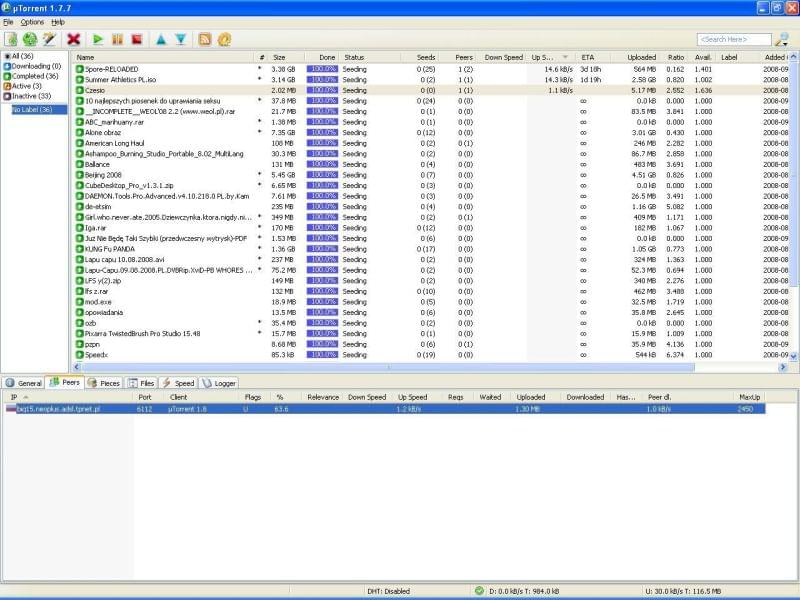Screen dimensions: 800x600
Task: Select Pixarra TwistedBrush Pro Studio 15.48
Action: click(x=432, y=334)
